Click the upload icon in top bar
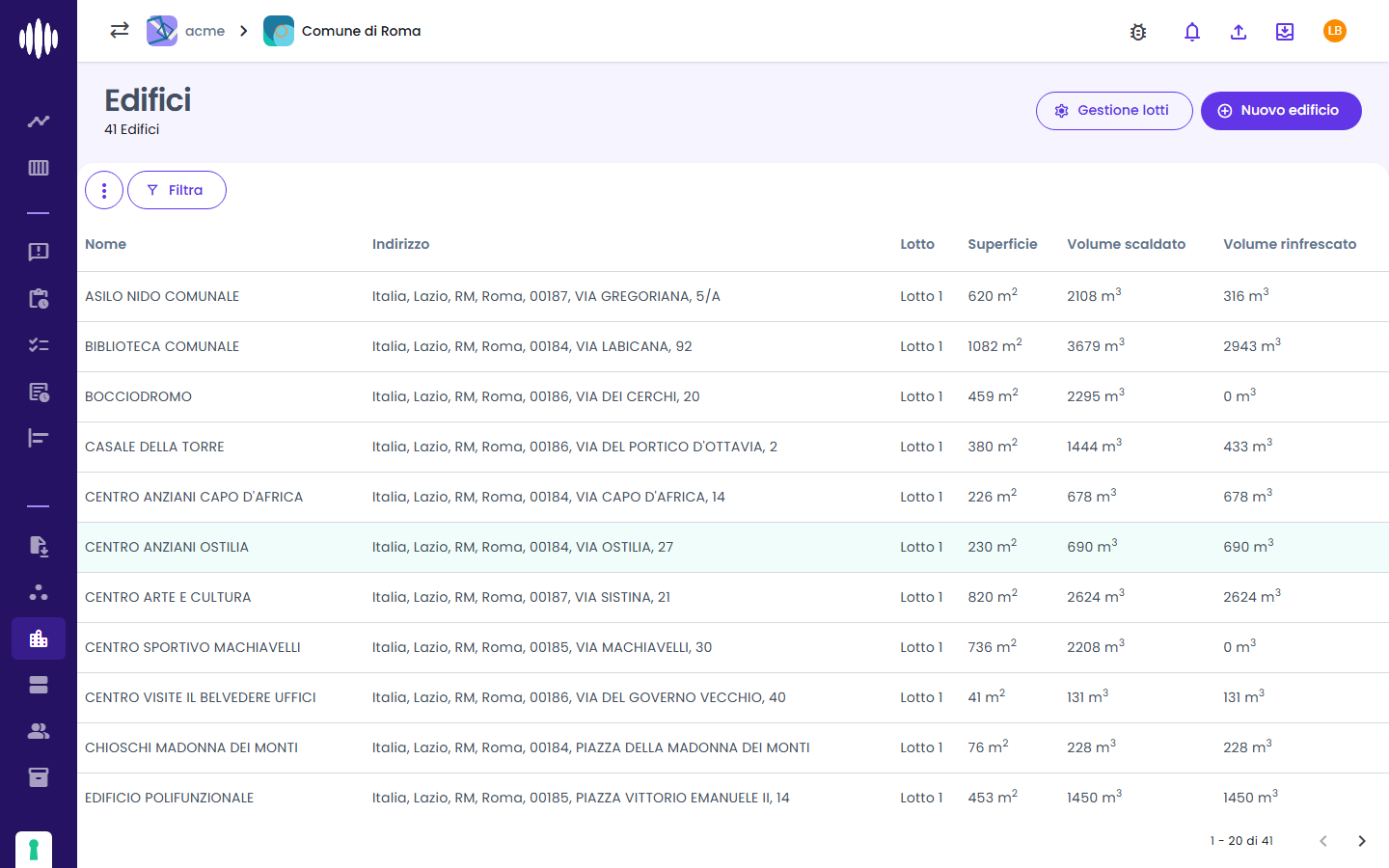Screen dimensions: 1389x868 pos(1239,32)
